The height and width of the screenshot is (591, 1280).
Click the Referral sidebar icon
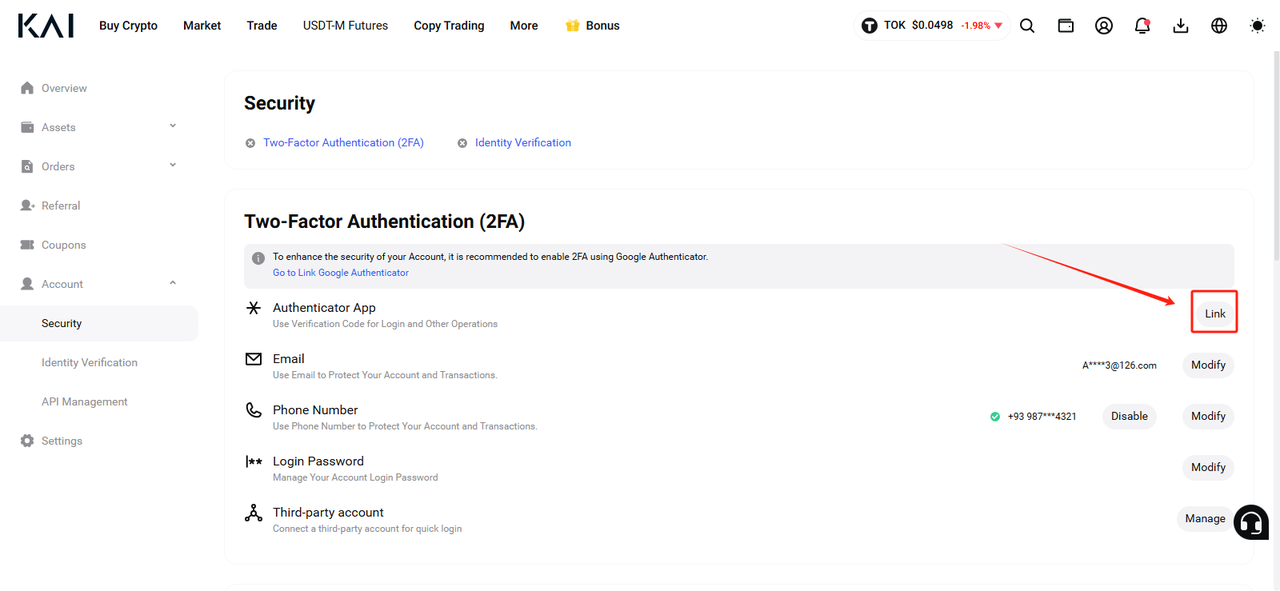pos(27,205)
